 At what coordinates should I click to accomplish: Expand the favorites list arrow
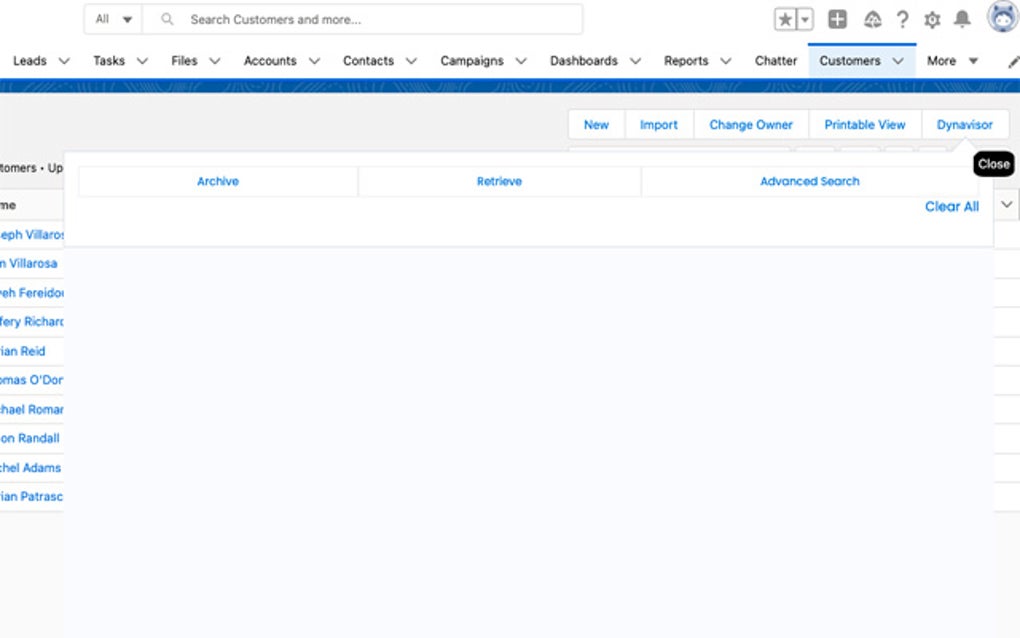pyautogui.click(x=804, y=18)
